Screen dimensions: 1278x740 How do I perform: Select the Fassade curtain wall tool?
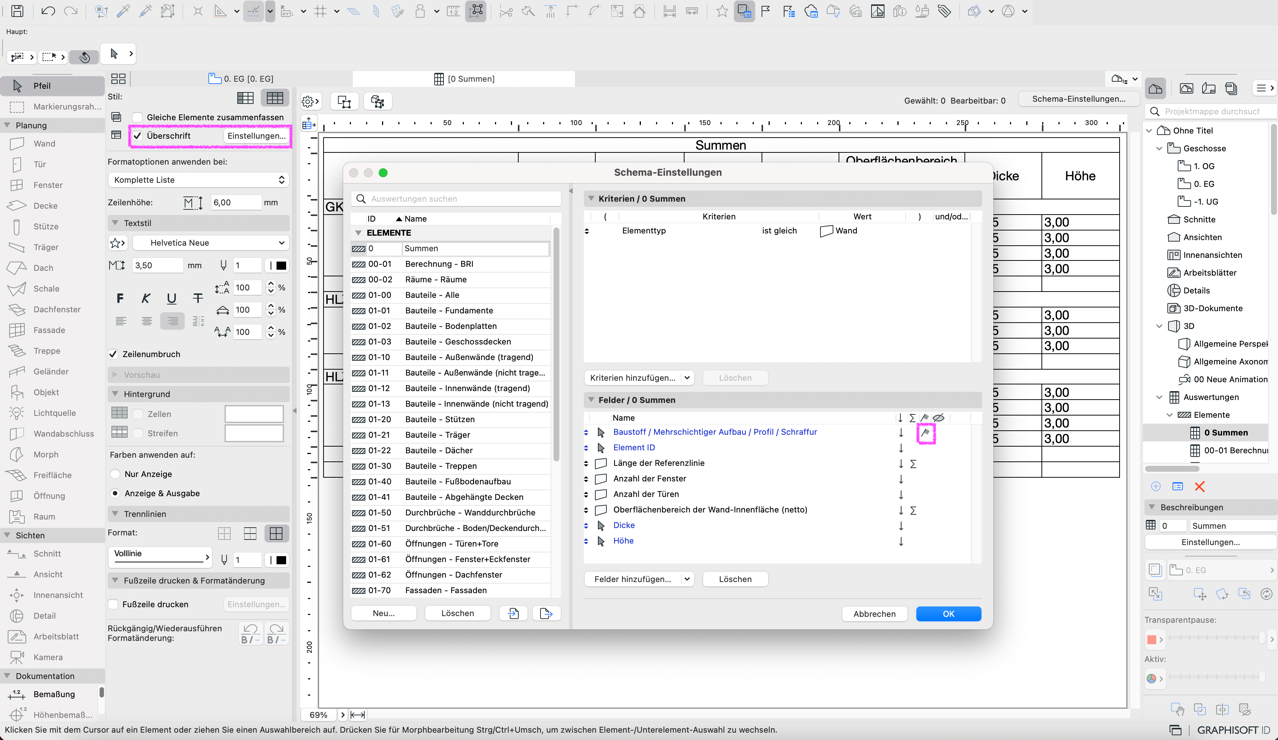coord(52,330)
